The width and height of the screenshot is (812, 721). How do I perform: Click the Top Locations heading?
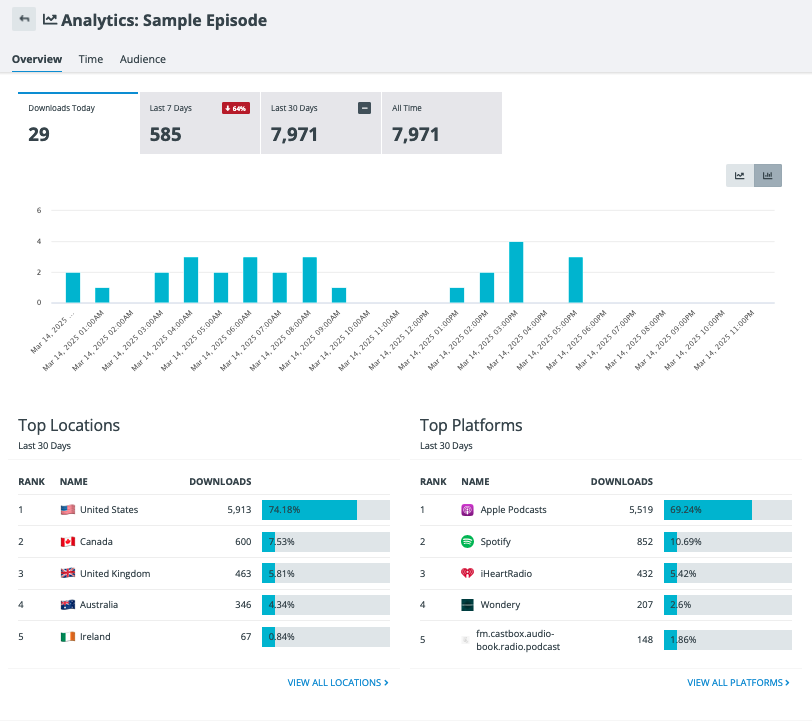(x=69, y=425)
